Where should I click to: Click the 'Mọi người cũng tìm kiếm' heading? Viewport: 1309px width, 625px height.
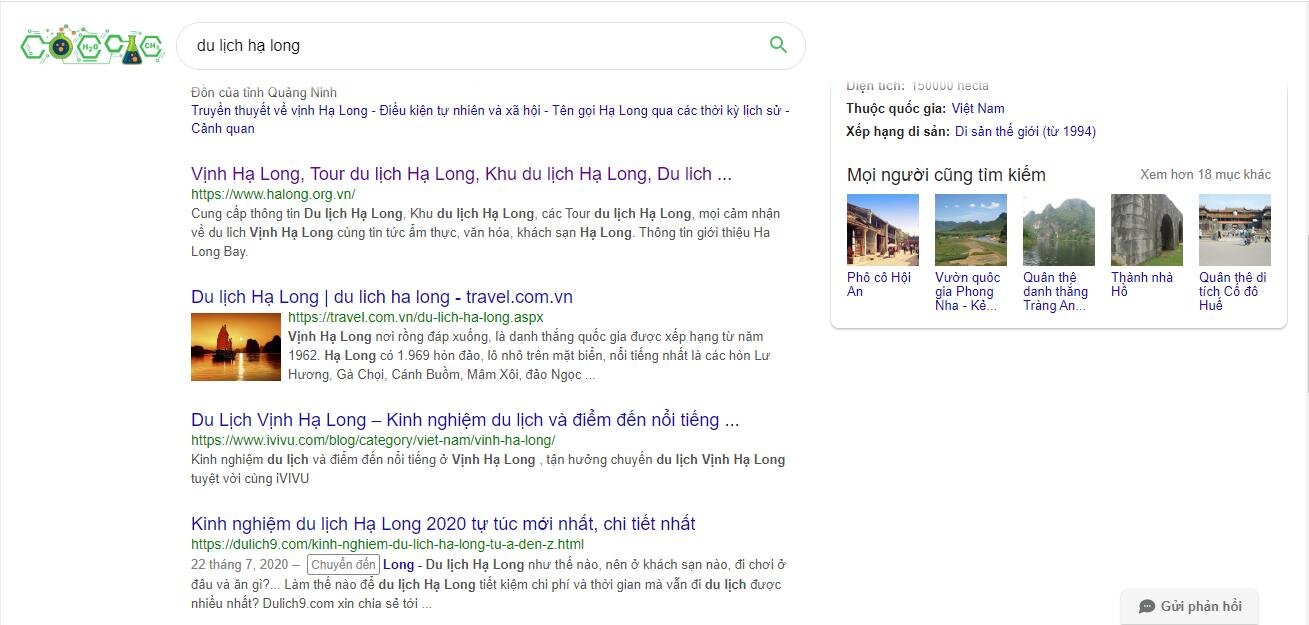tap(946, 175)
